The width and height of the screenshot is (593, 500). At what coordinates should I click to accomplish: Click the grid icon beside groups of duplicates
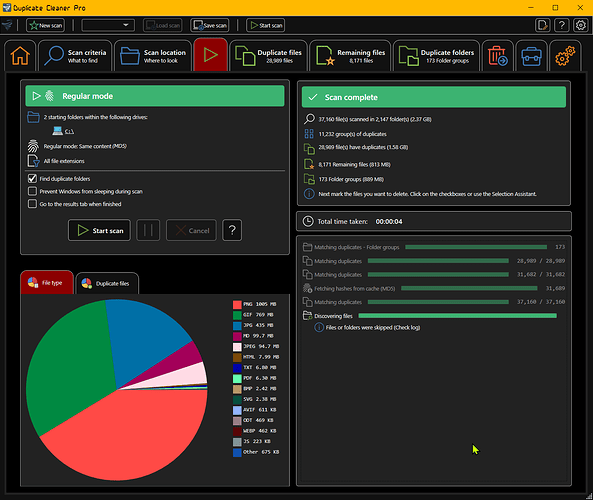click(x=309, y=134)
